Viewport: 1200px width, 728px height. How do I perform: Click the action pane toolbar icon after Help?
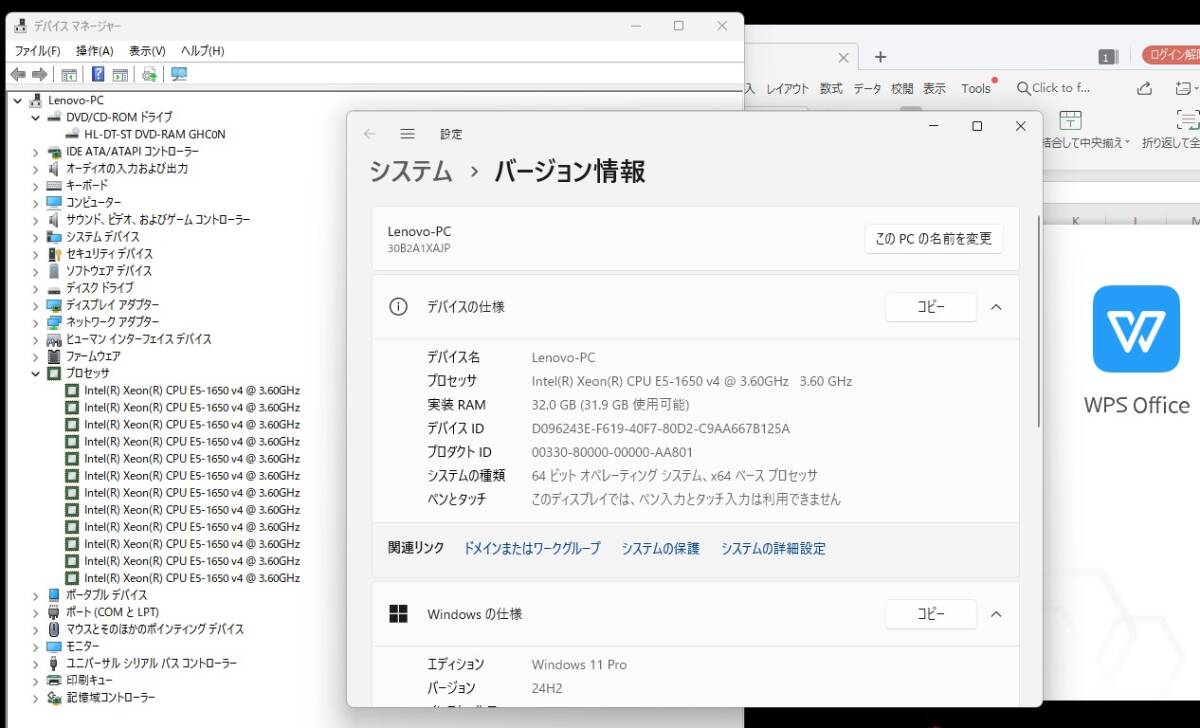(120, 74)
